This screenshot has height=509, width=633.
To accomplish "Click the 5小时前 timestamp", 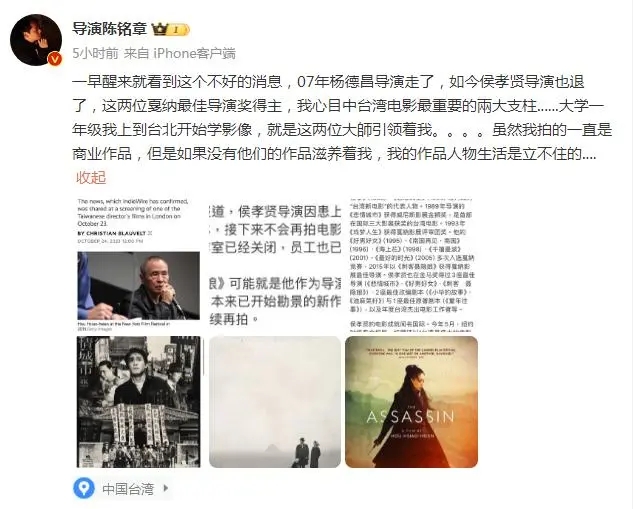I will 95,54.
